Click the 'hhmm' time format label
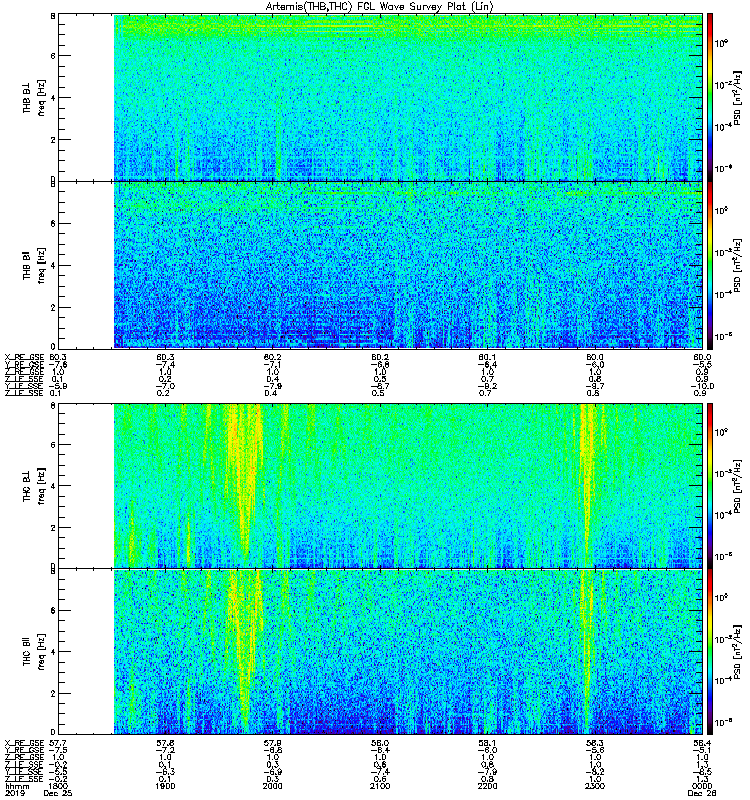750x800 pixels. tap(17, 786)
